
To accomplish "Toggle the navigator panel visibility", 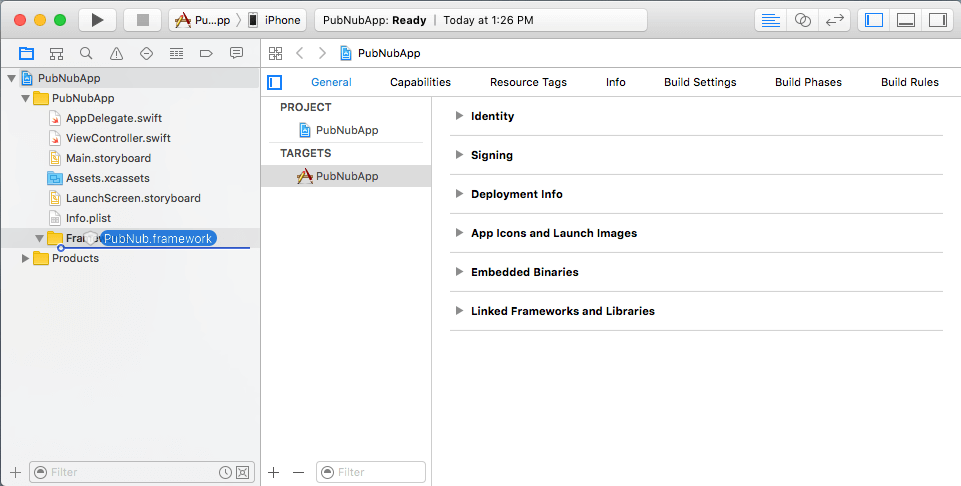I will coord(874,20).
